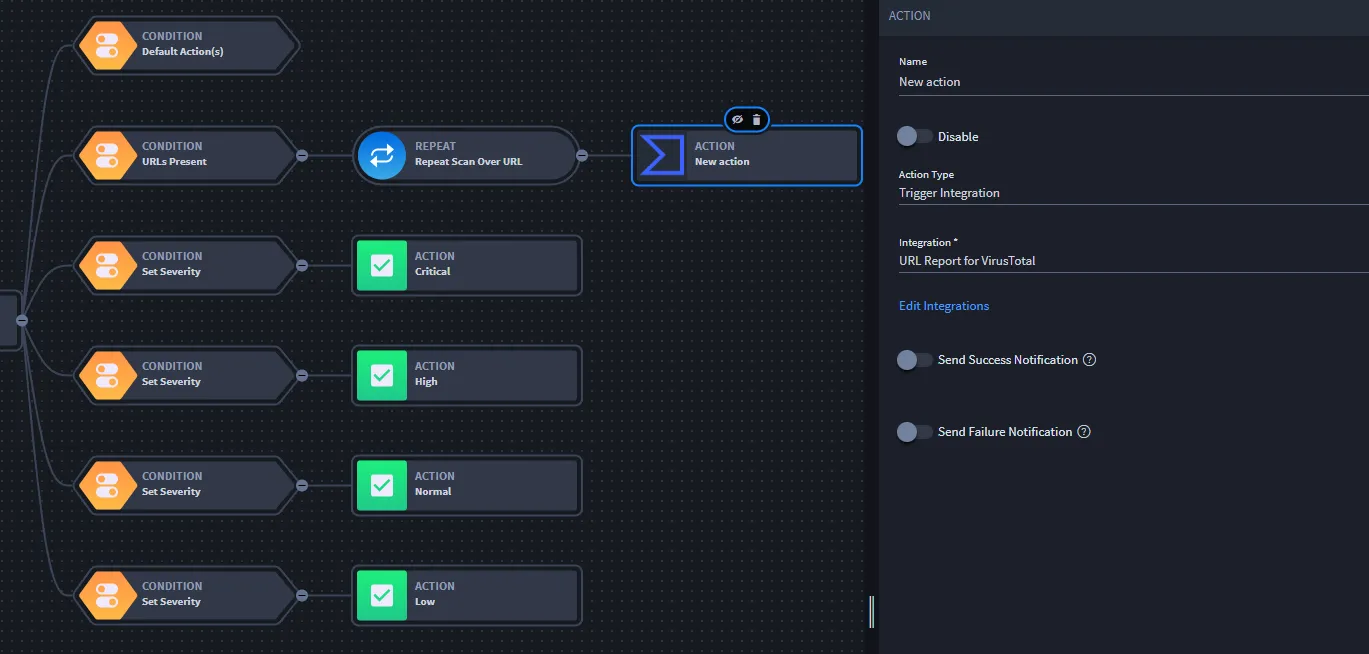
Task: Click the Default Action(s) condition icon
Action: pyautogui.click(x=107, y=45)
